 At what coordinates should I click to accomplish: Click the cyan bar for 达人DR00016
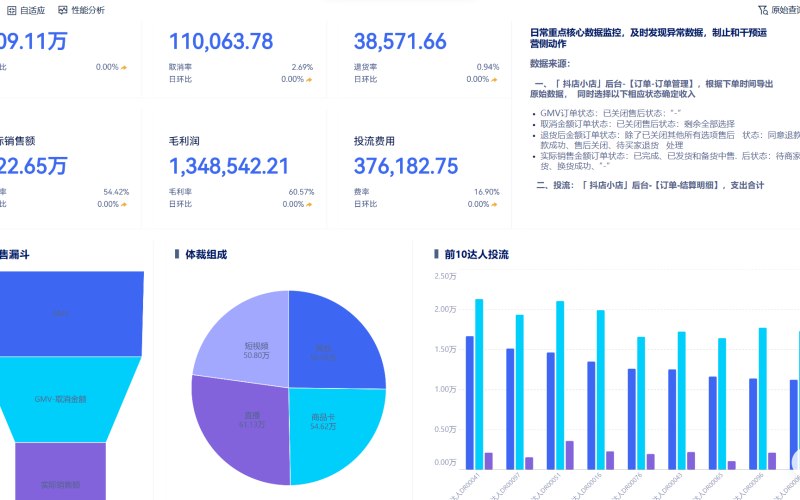[x=601, y=390]
